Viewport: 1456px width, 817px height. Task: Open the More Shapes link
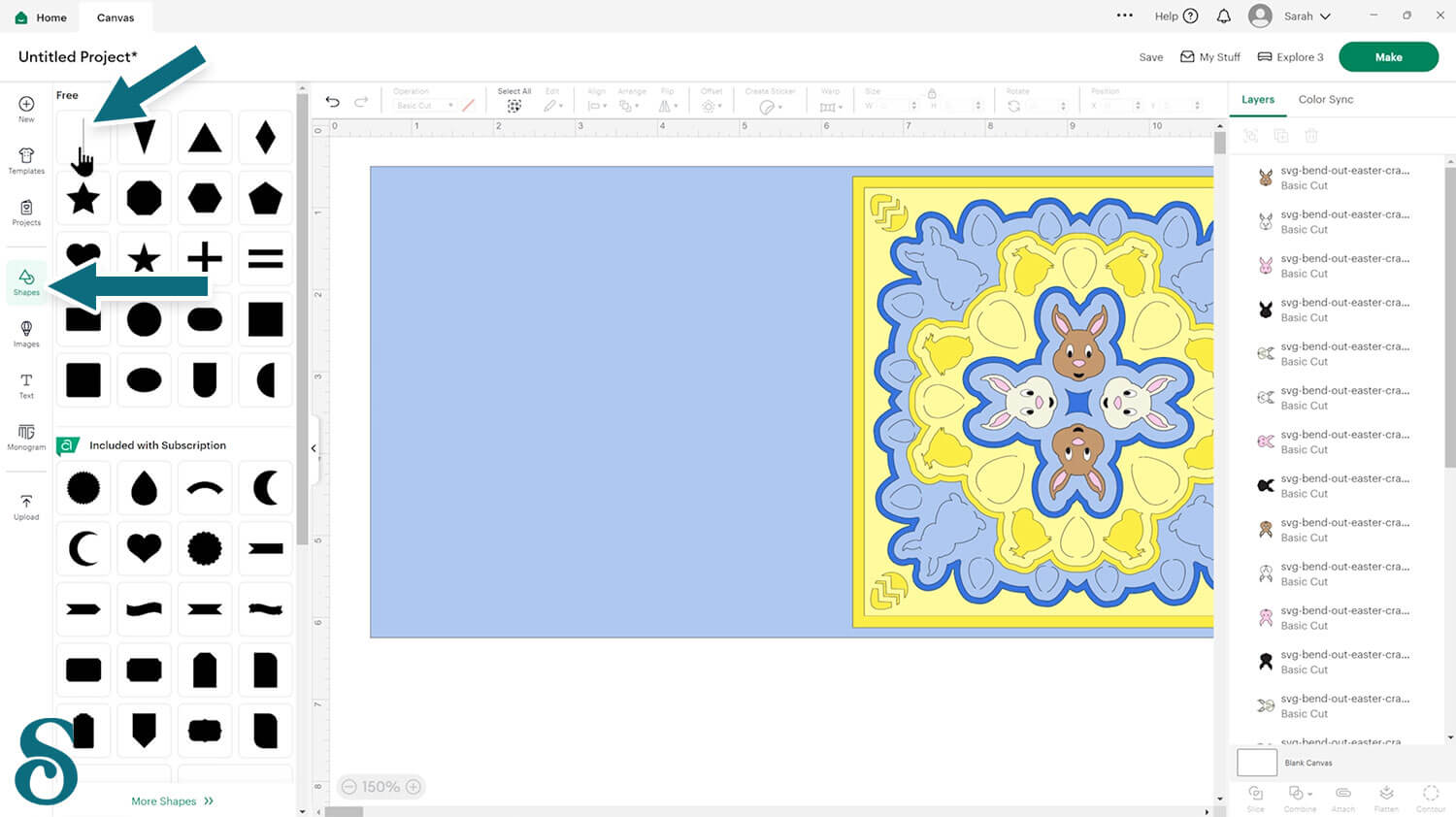pyautogui.click(x=173, y=801)
